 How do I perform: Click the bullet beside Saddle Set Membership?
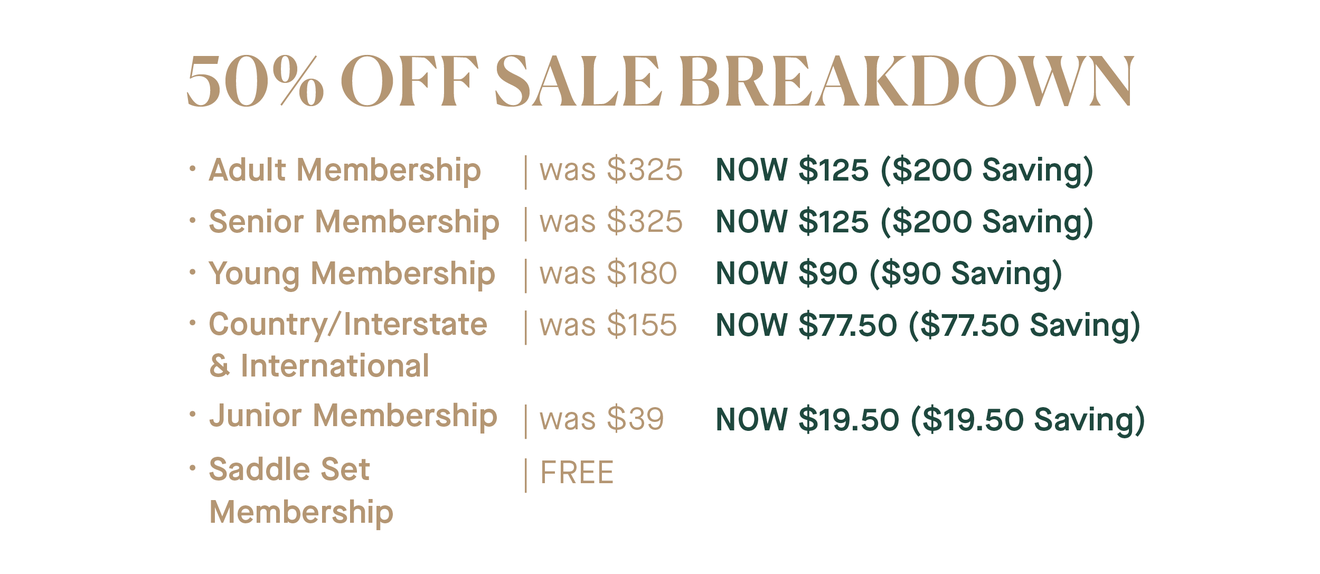pos(192,468)
